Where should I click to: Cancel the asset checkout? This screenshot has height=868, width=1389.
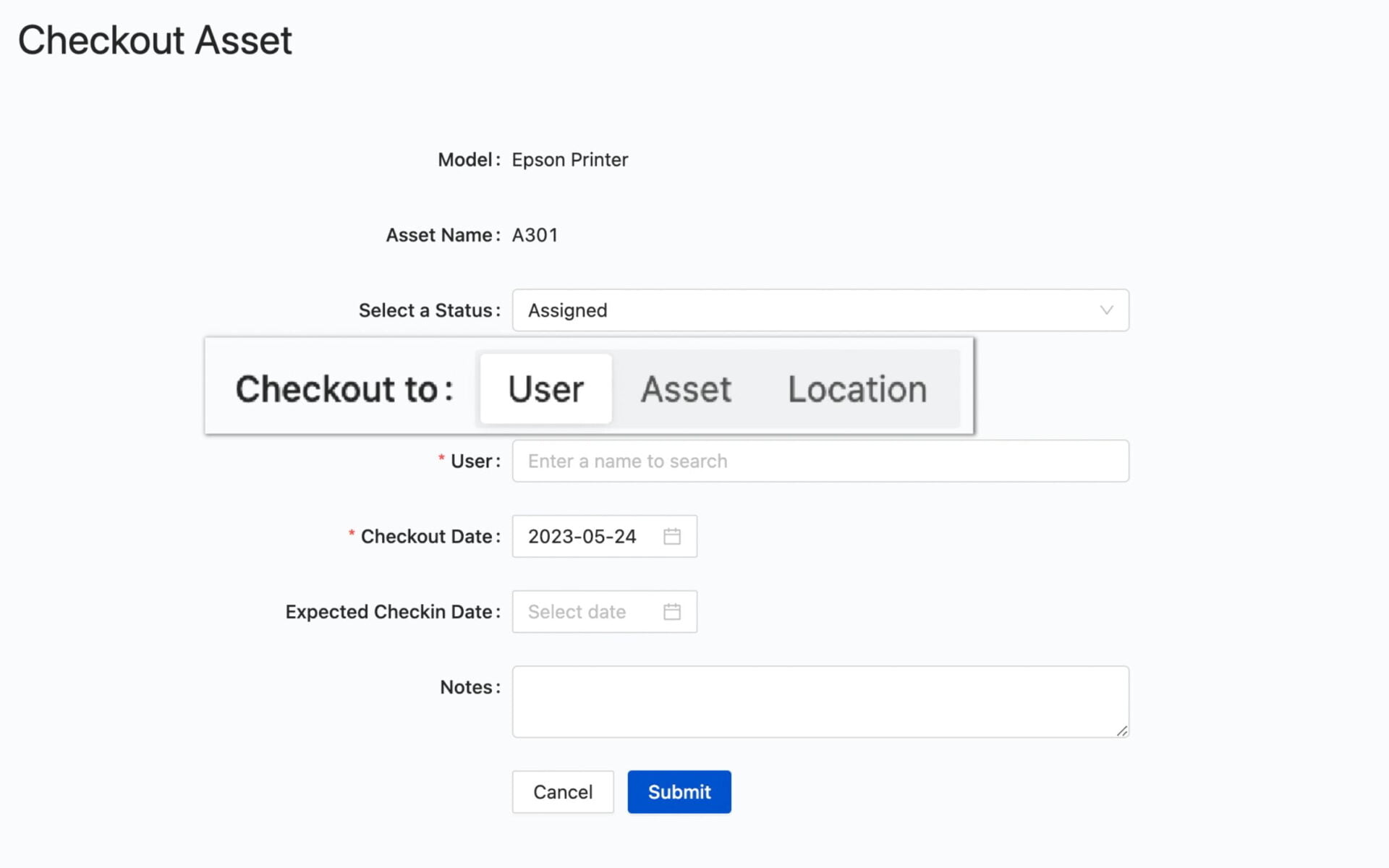click(x=563, y=792)
